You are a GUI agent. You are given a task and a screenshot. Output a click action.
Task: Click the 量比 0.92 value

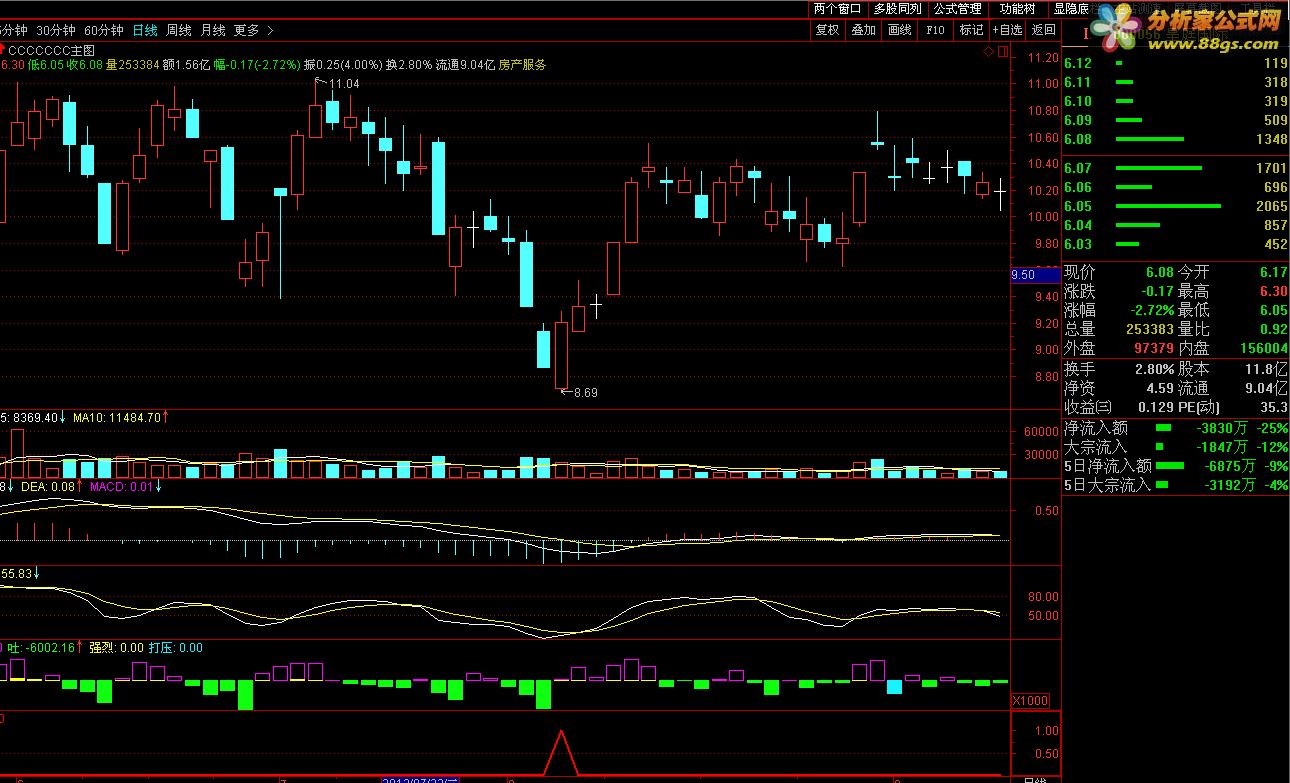[1273, 328]
